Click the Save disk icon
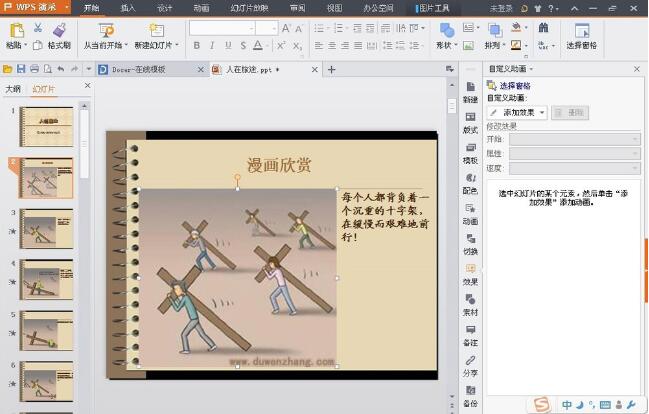The image size is (649, 414). (21, 69)
